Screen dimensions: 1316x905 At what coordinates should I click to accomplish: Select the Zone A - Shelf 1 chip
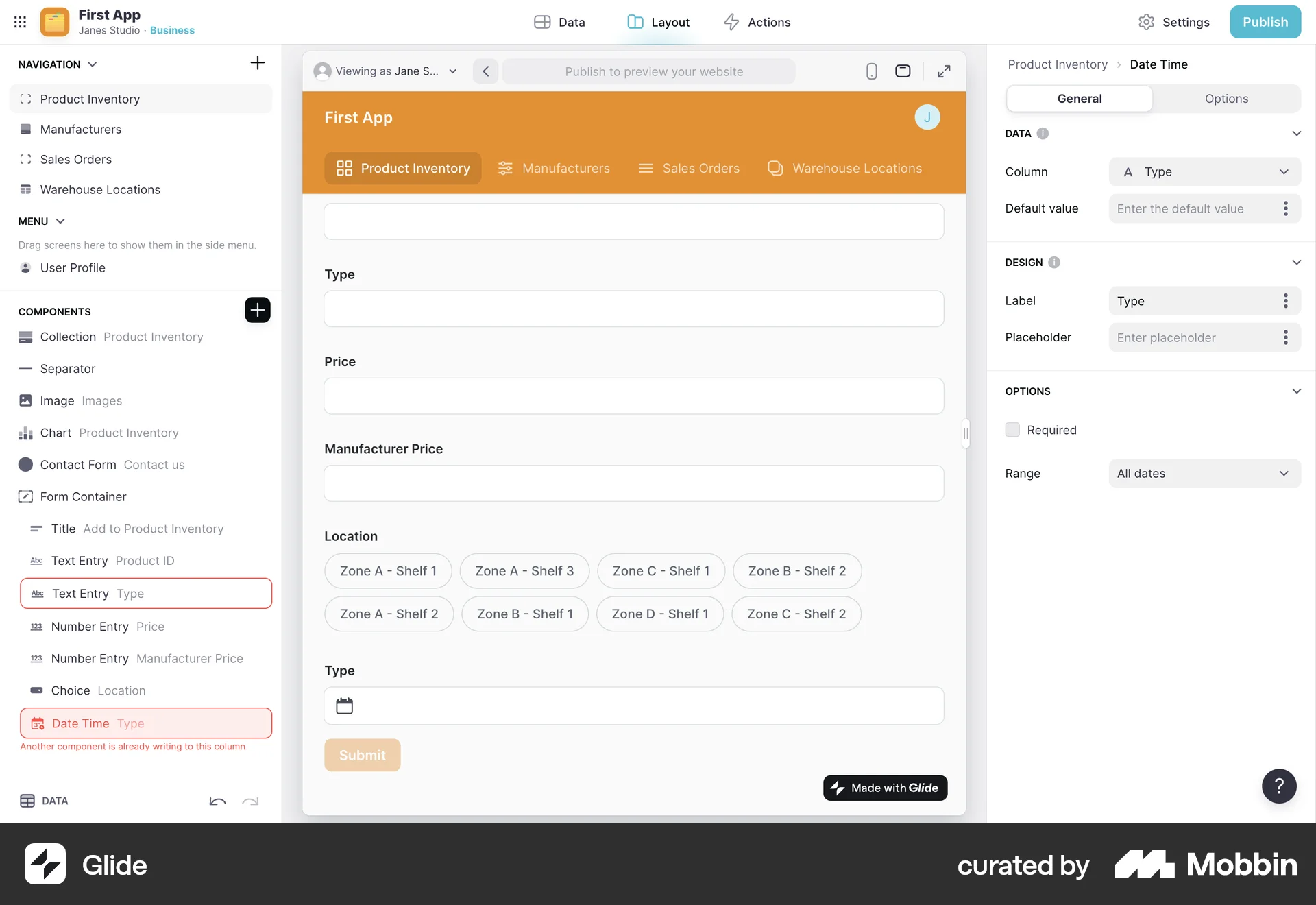(x=388, y=571)
